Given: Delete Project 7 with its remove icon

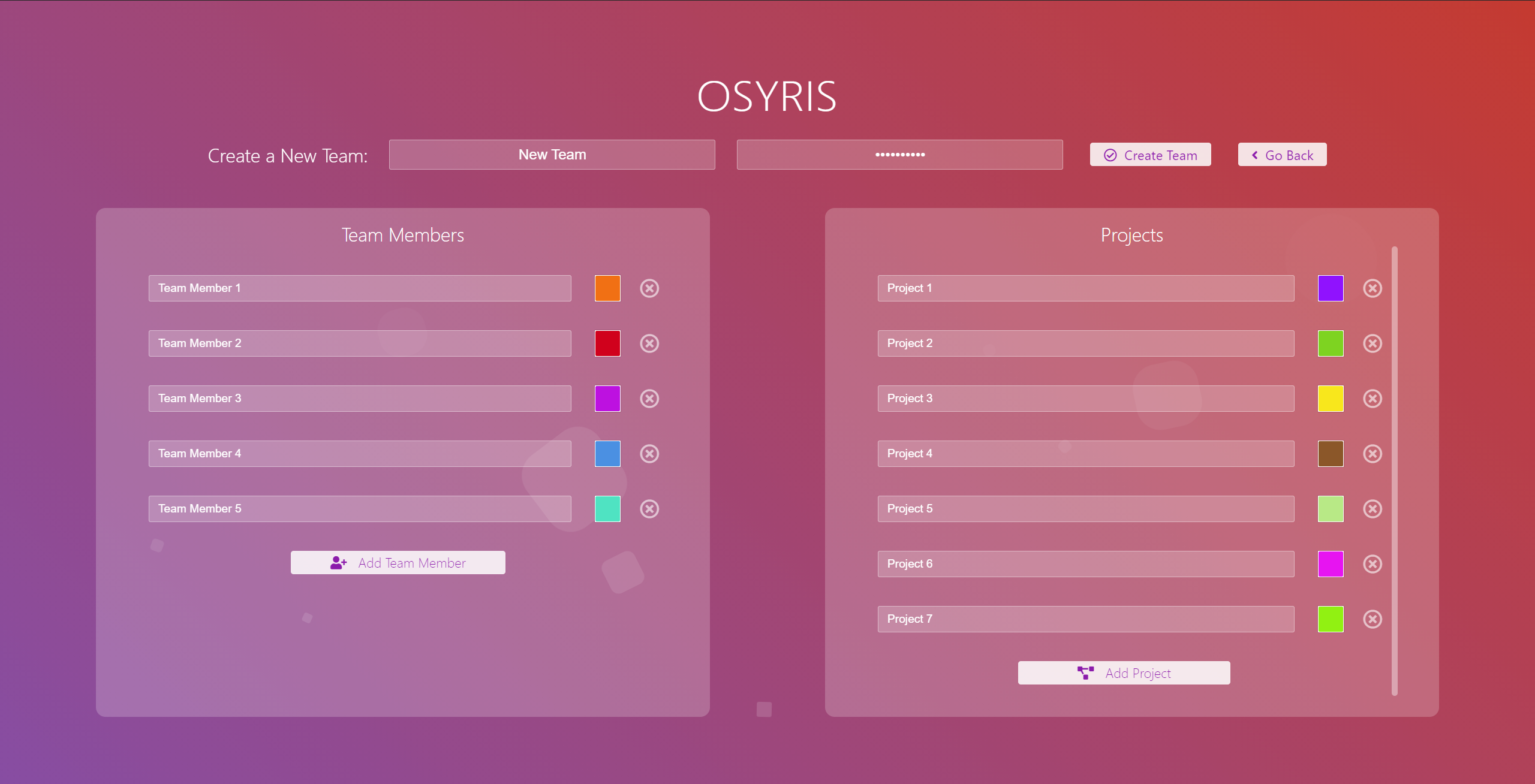Looking at the screenshot, I should tap(1373, 619).
